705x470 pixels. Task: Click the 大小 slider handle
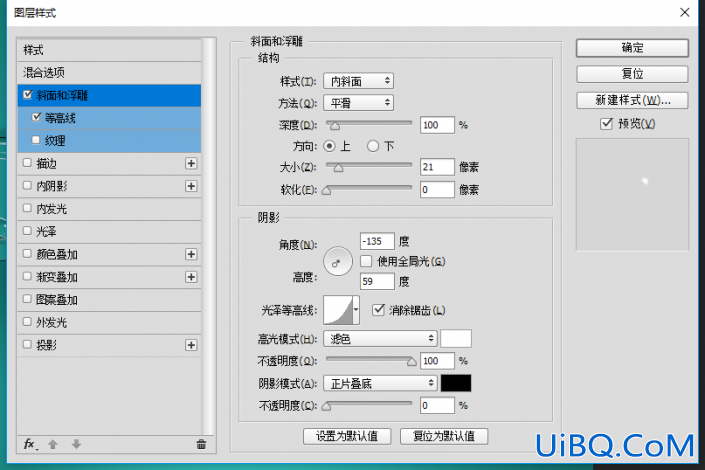pyautogui.click(x=339, y=168)
